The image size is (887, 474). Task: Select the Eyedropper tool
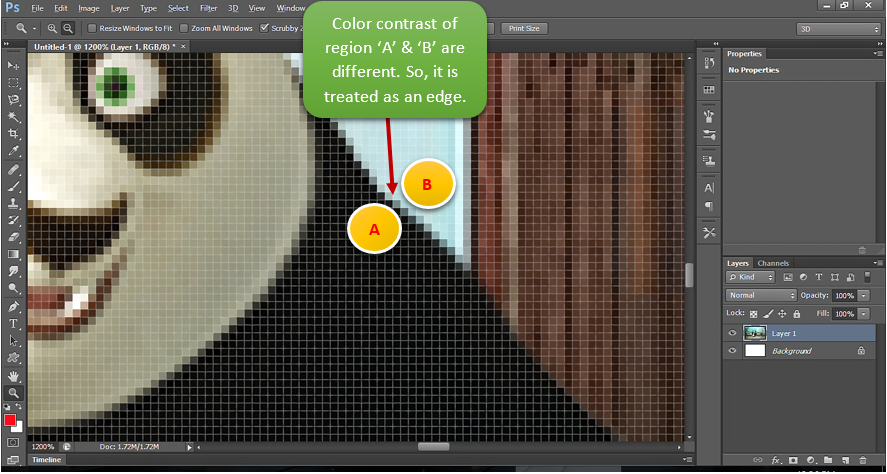[13, 150]
